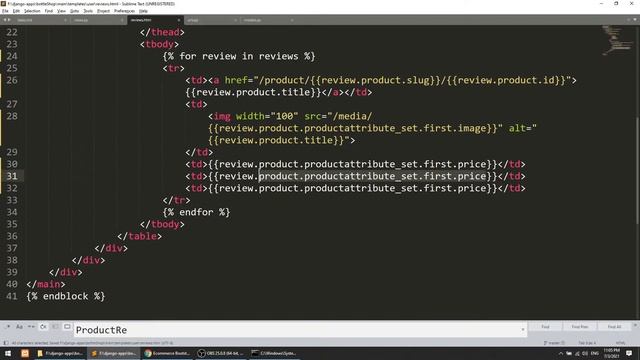Click the Find Prev button
Image resolution: width=640 pixels, height=360 pixels.
[580, 327]
